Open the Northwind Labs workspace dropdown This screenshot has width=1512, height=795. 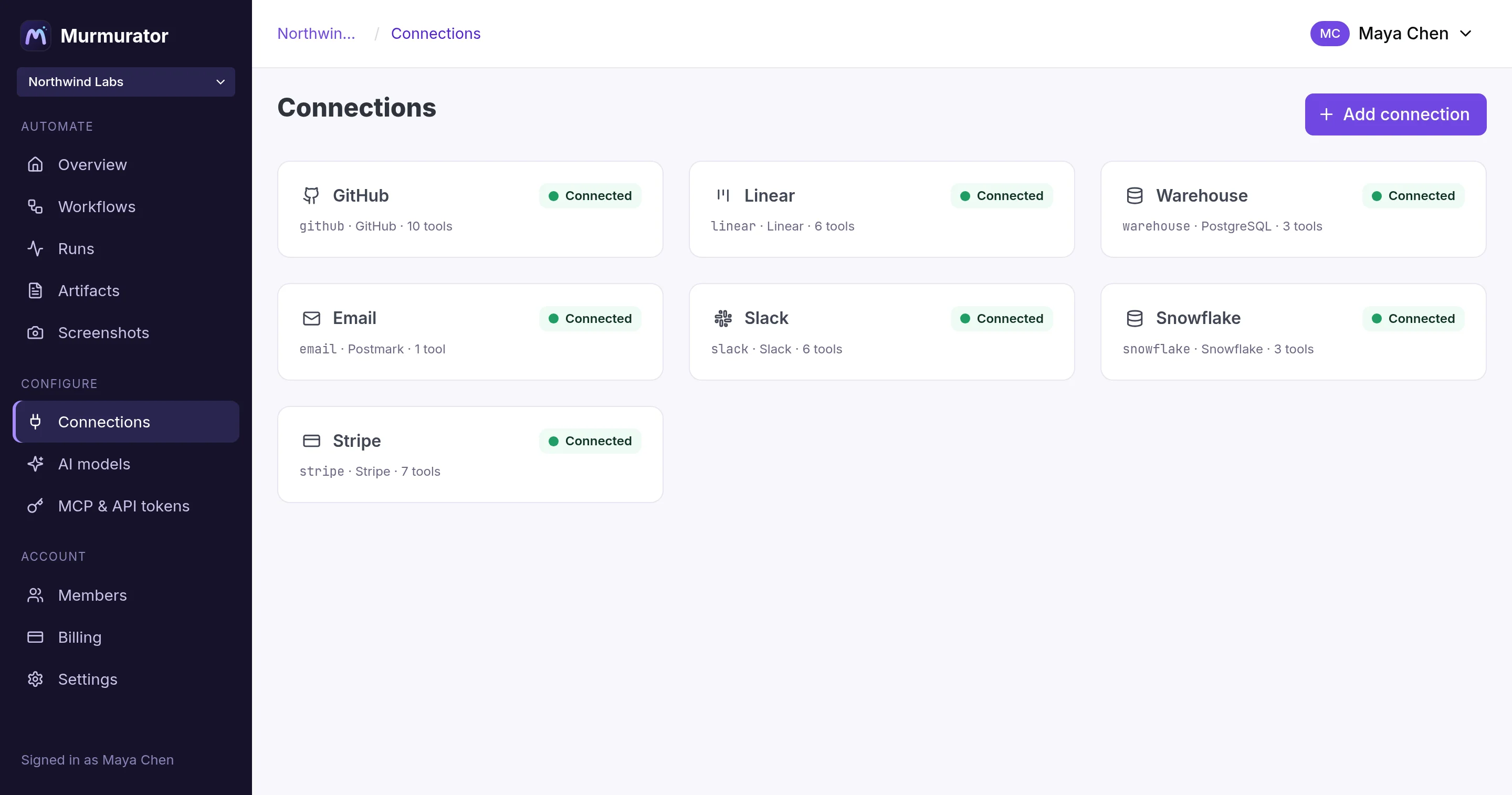click(x=125, y=81)
